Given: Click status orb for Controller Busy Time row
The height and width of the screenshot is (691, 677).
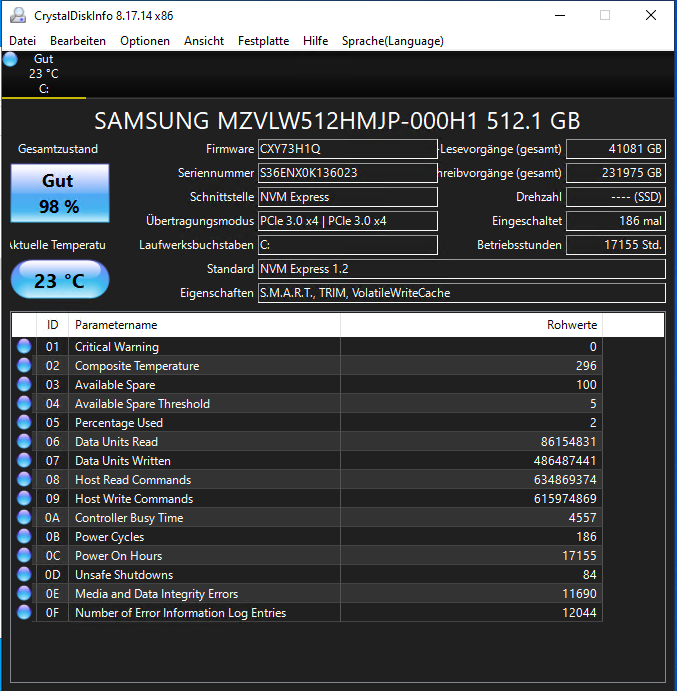Looking at the screenshot, I should 24,517.
